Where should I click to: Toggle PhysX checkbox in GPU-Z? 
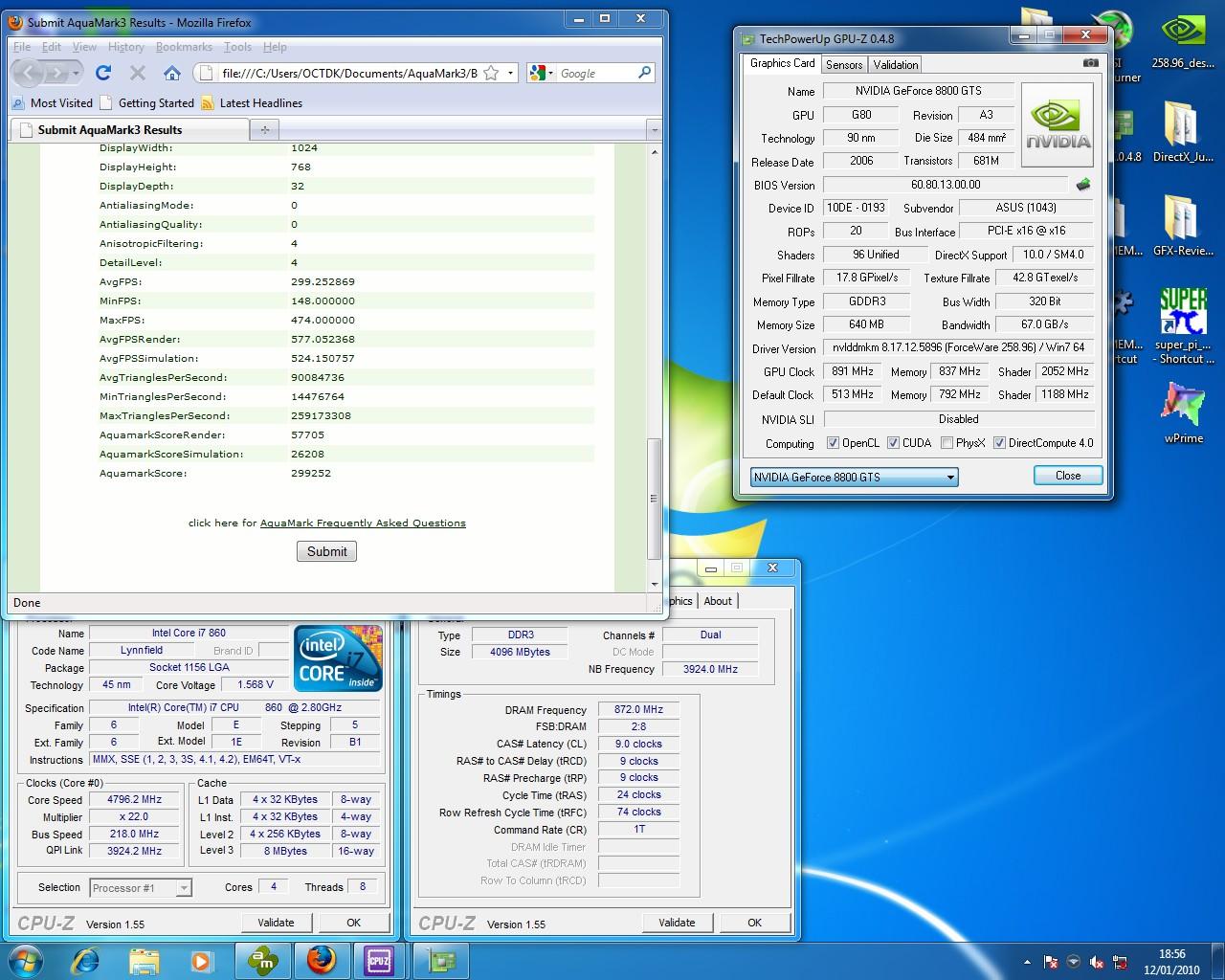point(947,443)
